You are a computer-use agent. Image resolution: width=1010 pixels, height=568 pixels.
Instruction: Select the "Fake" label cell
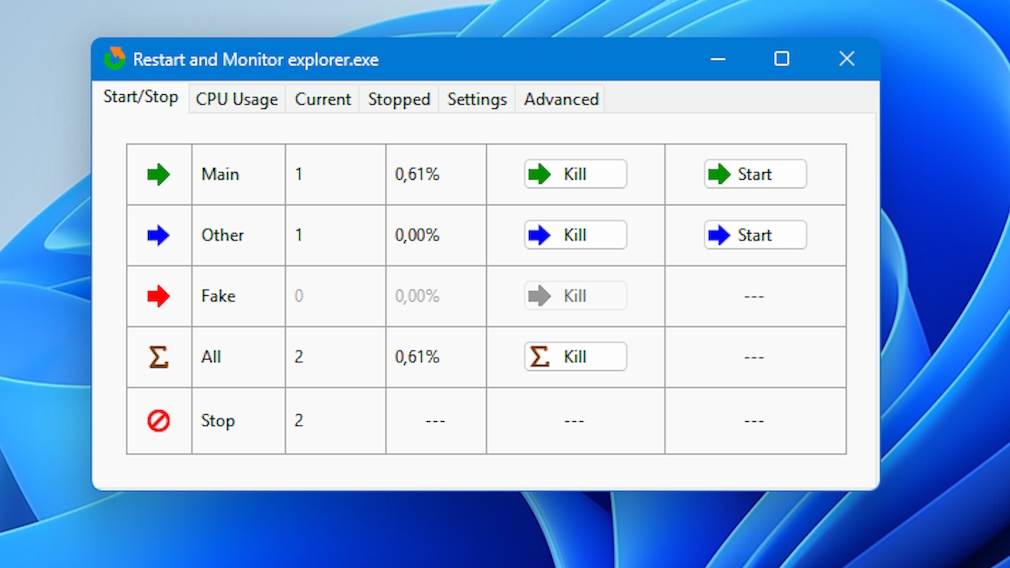point(238,296)
